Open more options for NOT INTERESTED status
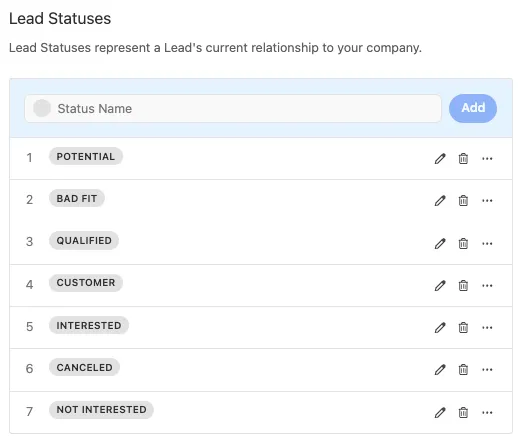 tap(487, 412)
